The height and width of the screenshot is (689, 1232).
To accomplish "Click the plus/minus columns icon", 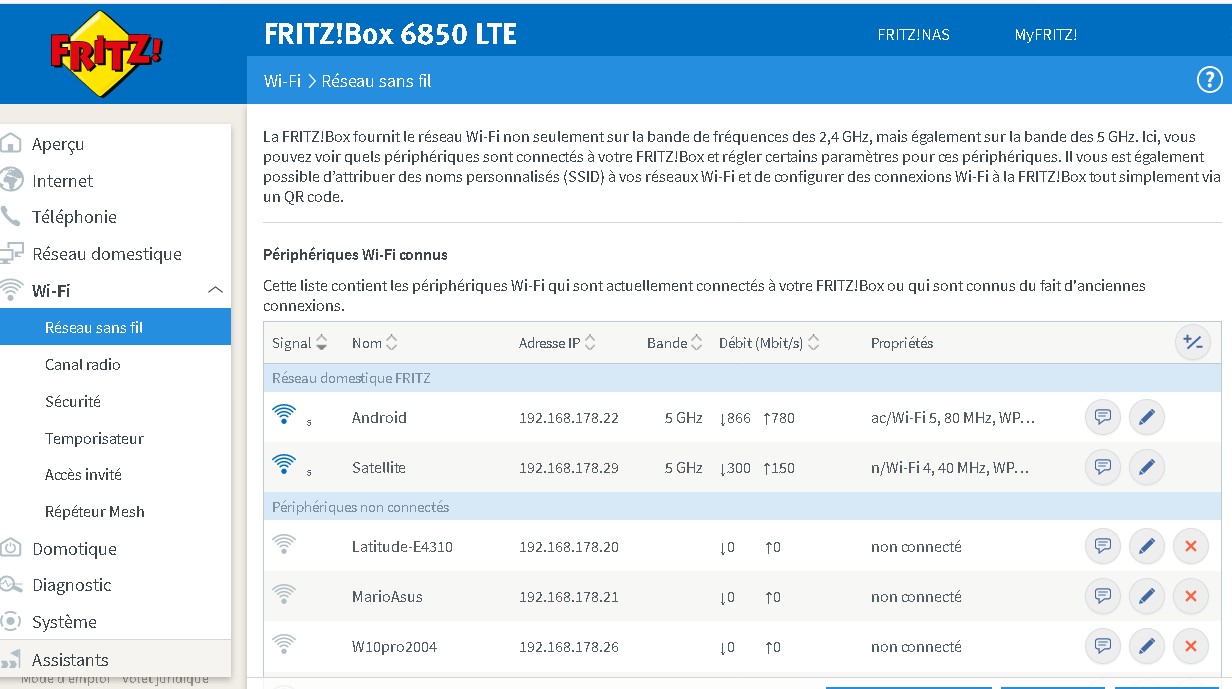I will (1192, 342).
